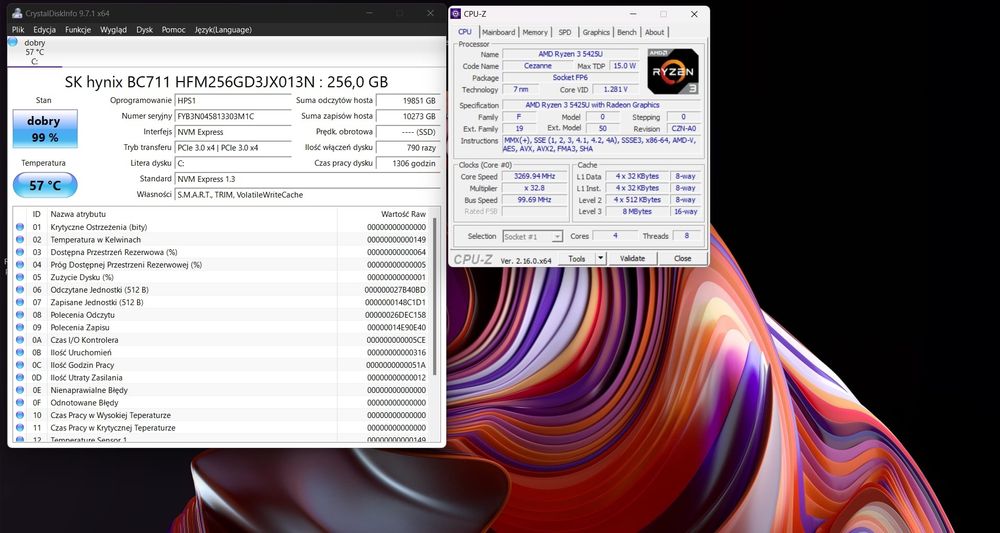The height and width of the screenshot is (533, 1000).
Task: Click status icon for Odnotowane Błędy row
Action: [x=20, y=402]
